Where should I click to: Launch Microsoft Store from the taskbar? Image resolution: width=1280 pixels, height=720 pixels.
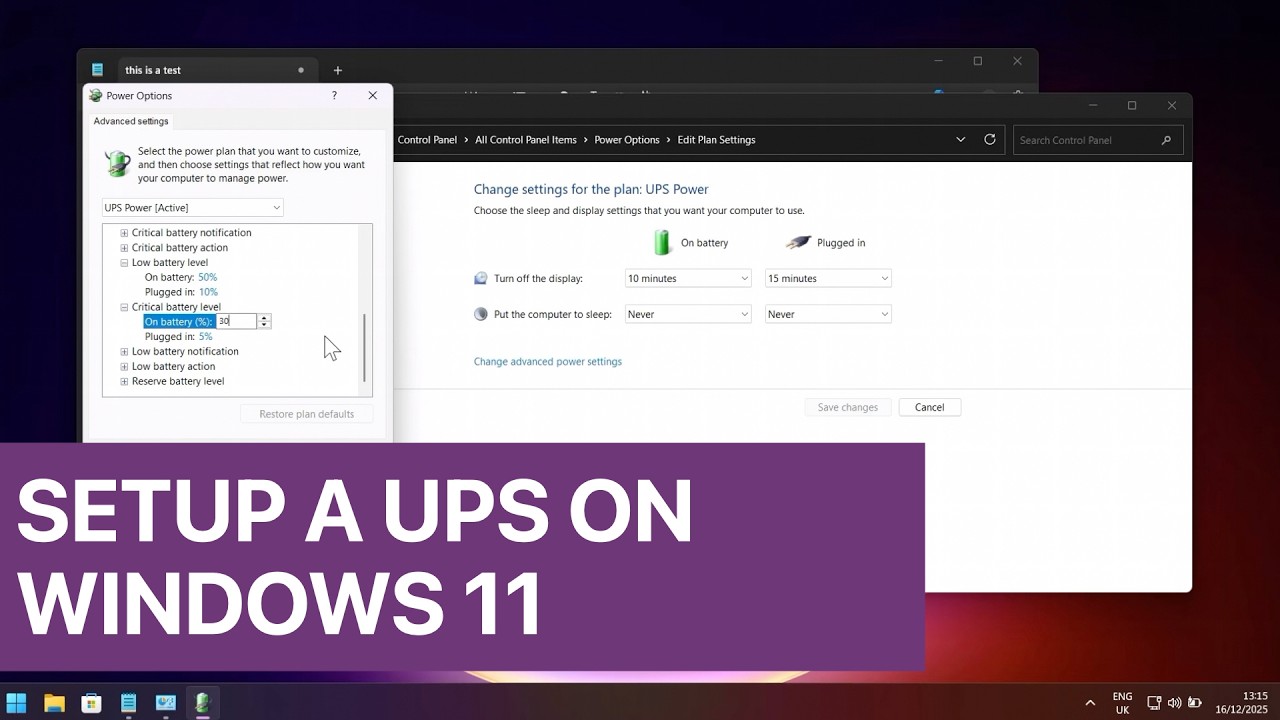coord(91,703)
